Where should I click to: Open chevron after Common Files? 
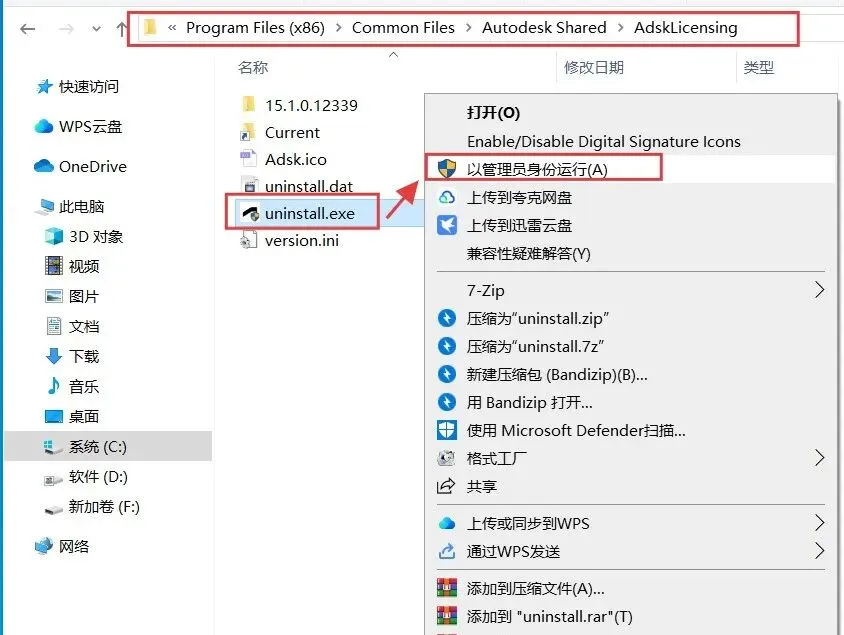click(469, 27)
